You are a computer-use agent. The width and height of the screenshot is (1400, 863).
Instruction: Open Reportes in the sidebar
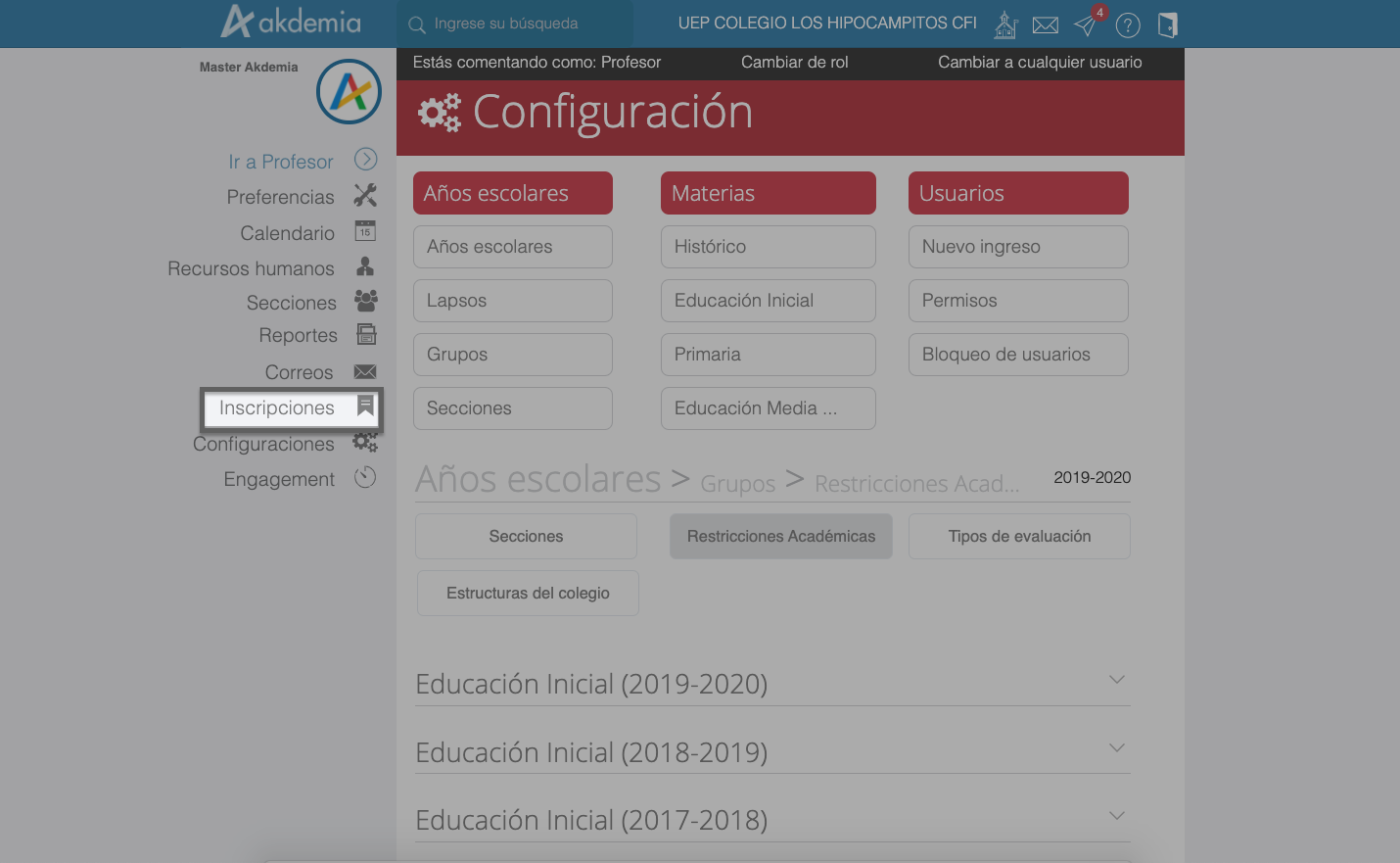[x=298, y=335]
